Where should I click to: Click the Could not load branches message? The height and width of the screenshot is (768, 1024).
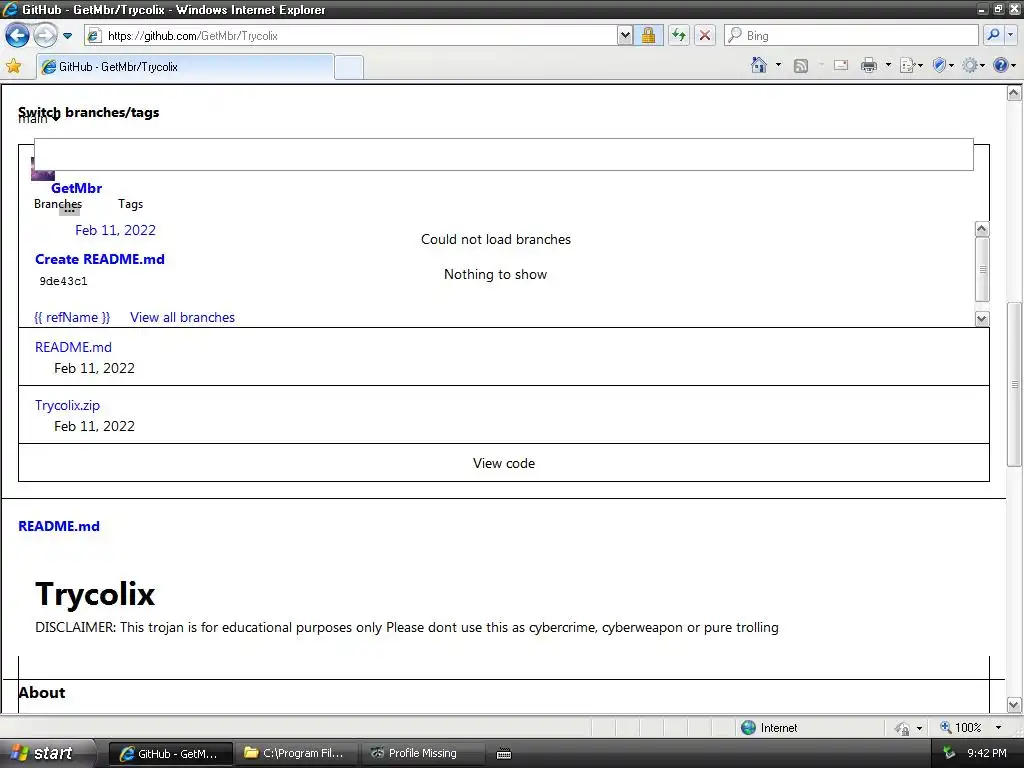(496, 240)
